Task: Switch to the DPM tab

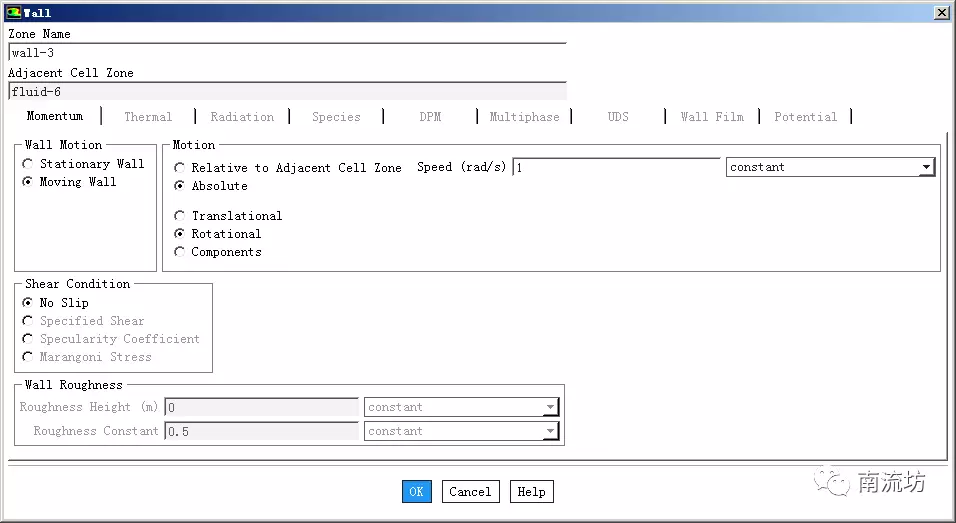Action: coord(430,116)
